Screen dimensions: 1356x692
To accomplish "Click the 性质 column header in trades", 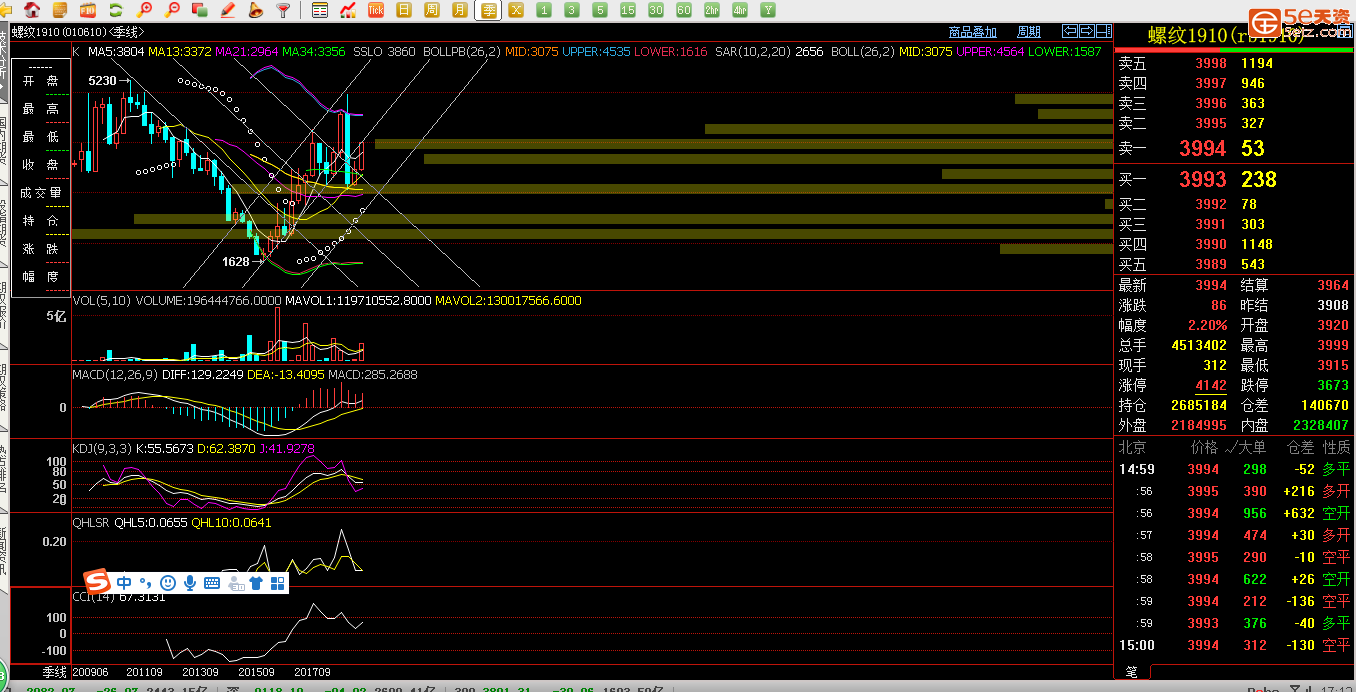I will pos(1336,448).
